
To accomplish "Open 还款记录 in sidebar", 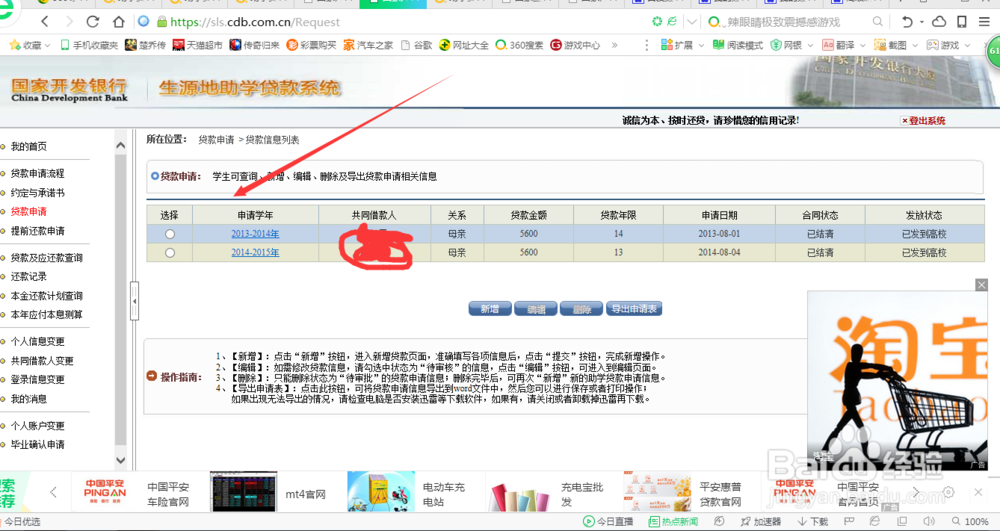I will point(29,277).
